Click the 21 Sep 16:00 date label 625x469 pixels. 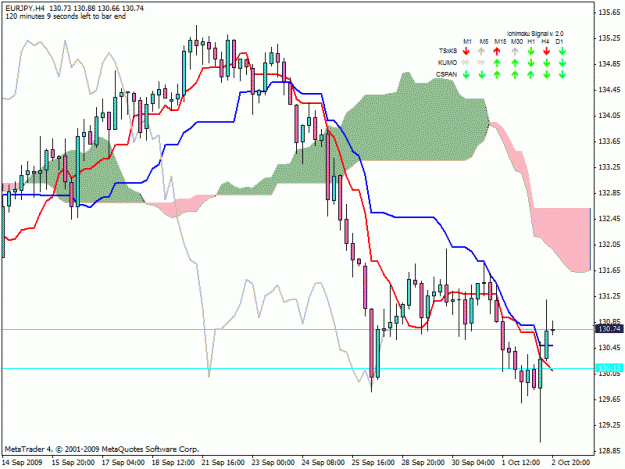(223, 463)
